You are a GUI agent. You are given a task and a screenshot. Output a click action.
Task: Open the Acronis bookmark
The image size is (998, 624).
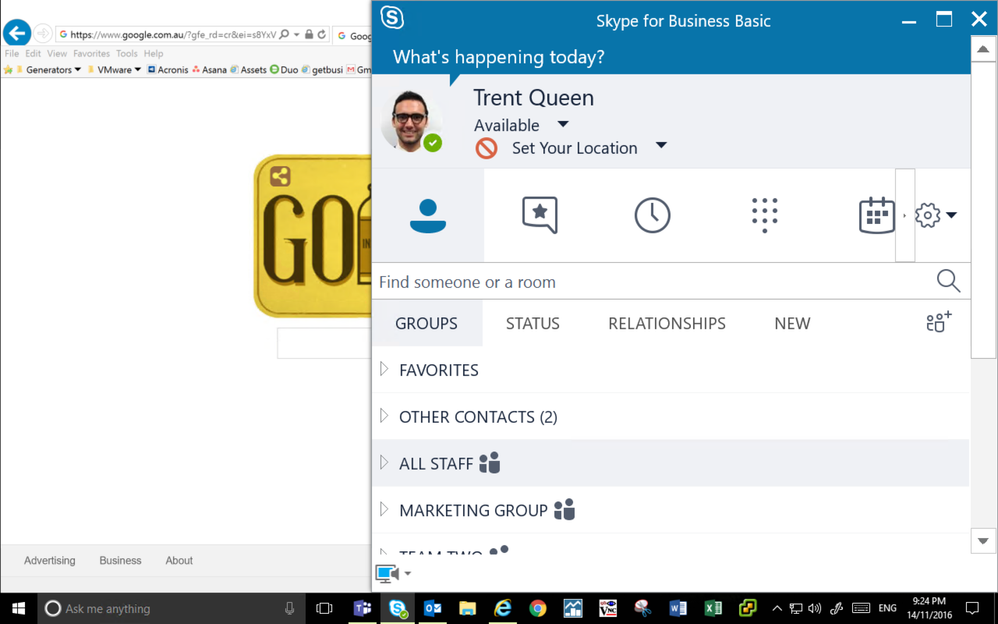coord(168,69)
